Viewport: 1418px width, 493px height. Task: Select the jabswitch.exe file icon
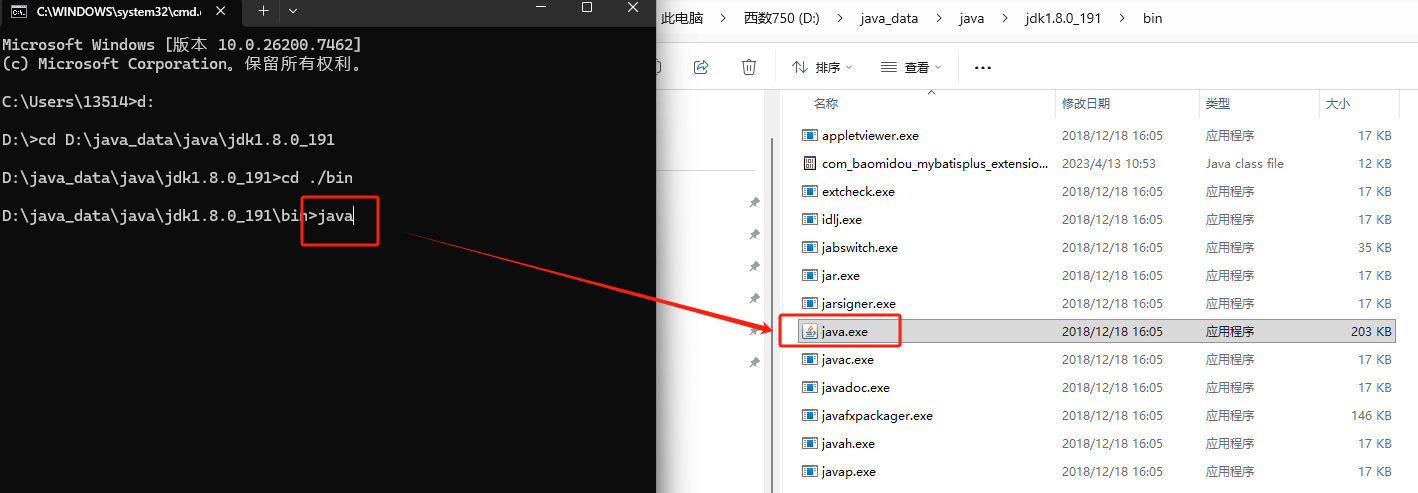pyautogui.click(x=810, y=247)
